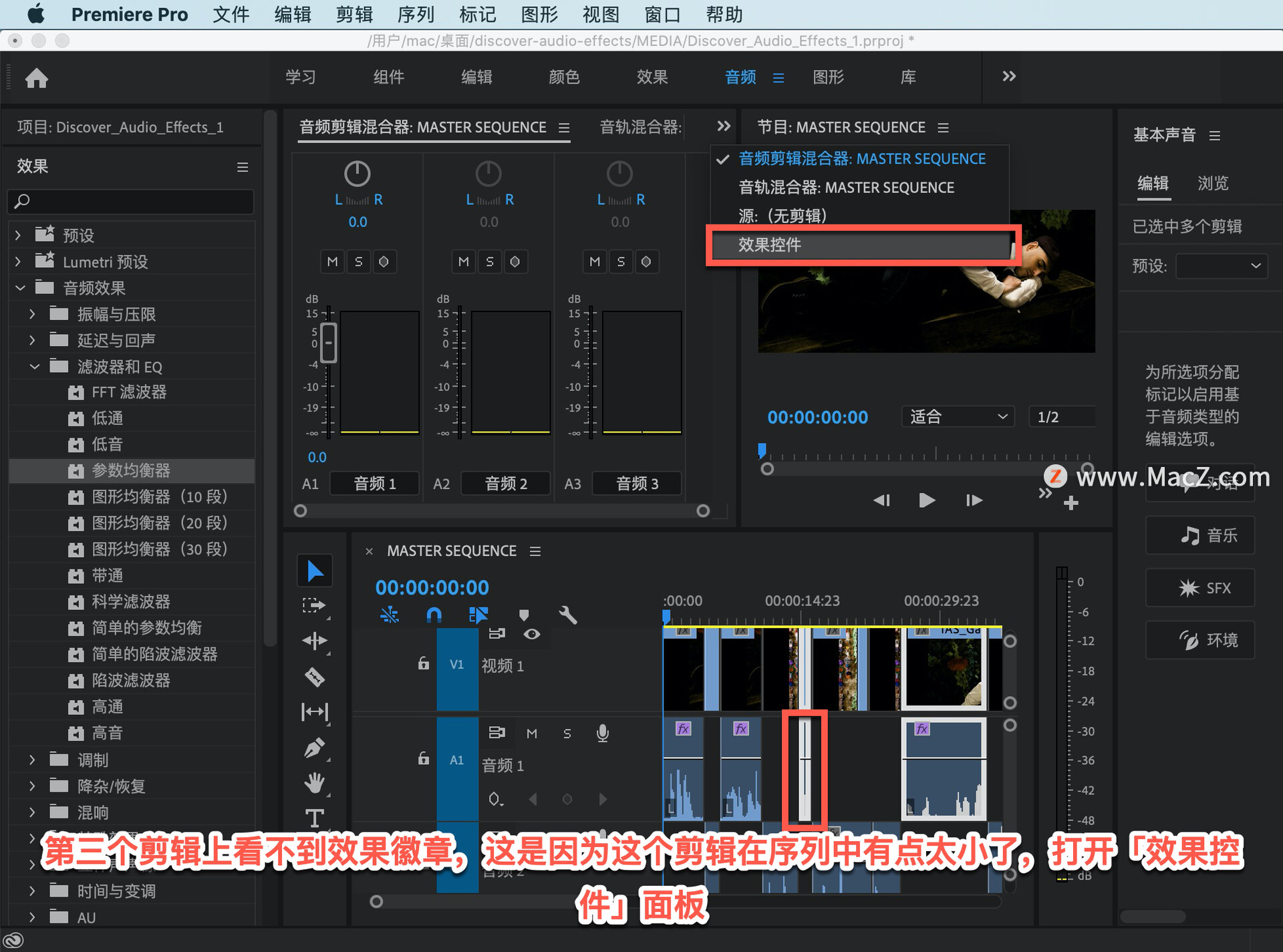Solo mixer channel A1
Viewport: 1283px width, 952px height.
[358, 261]
